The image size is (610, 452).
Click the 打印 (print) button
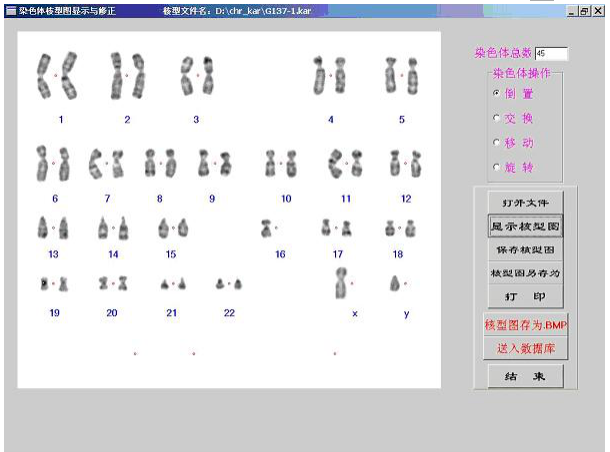click(x=525, y=296)
